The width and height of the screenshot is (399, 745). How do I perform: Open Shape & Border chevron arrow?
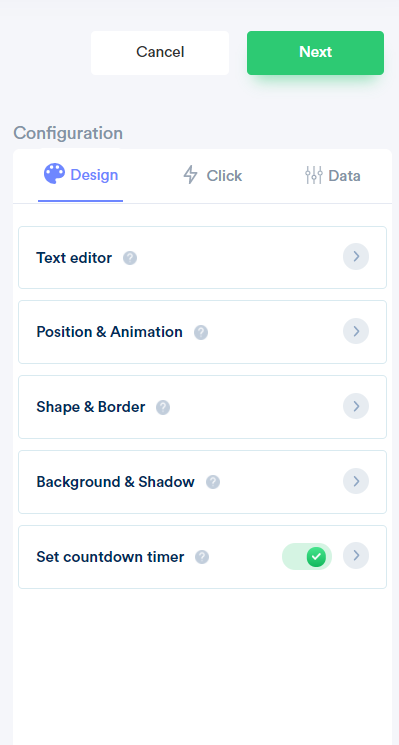356,406
